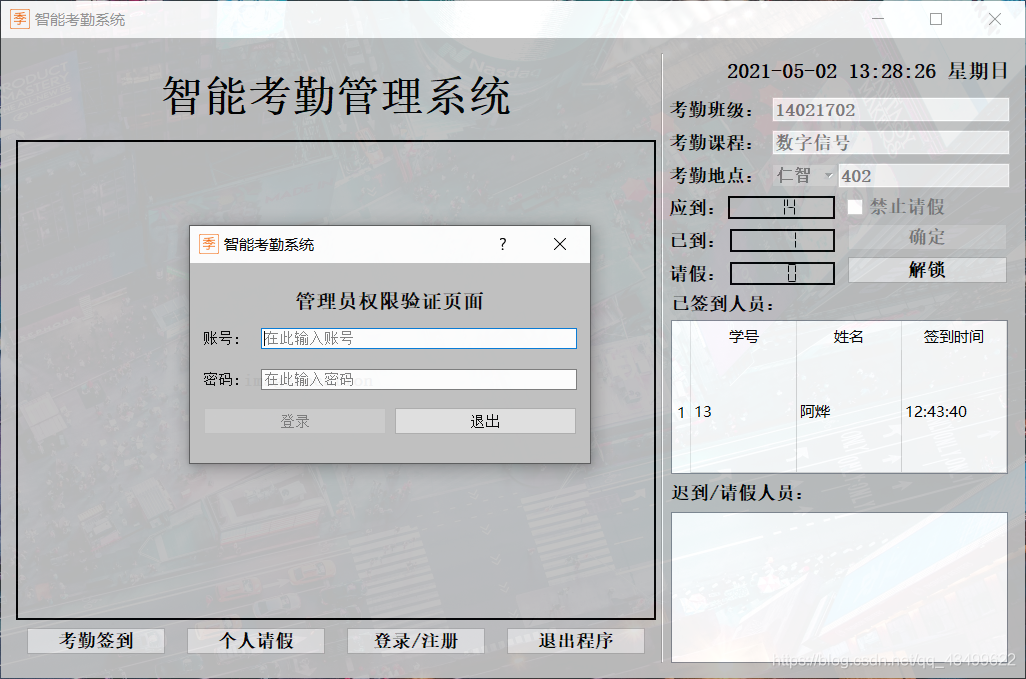The height and width of the screenshot is (679, 1026).
Task: Click the date and time display text
Action: pyautogui.click(x=867, y=71)
